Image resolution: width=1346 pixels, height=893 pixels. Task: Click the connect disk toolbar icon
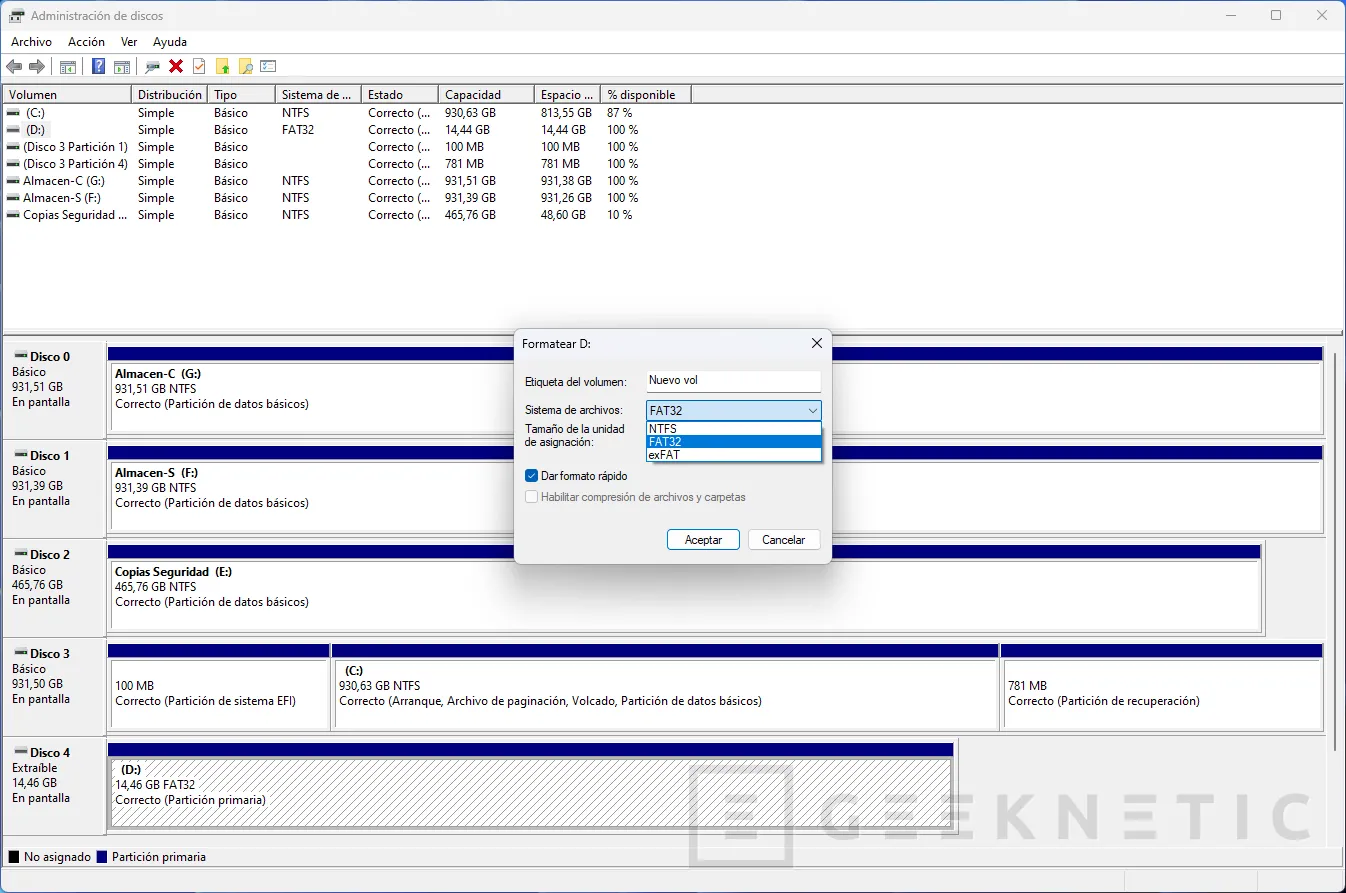click(x=152, y=67)
